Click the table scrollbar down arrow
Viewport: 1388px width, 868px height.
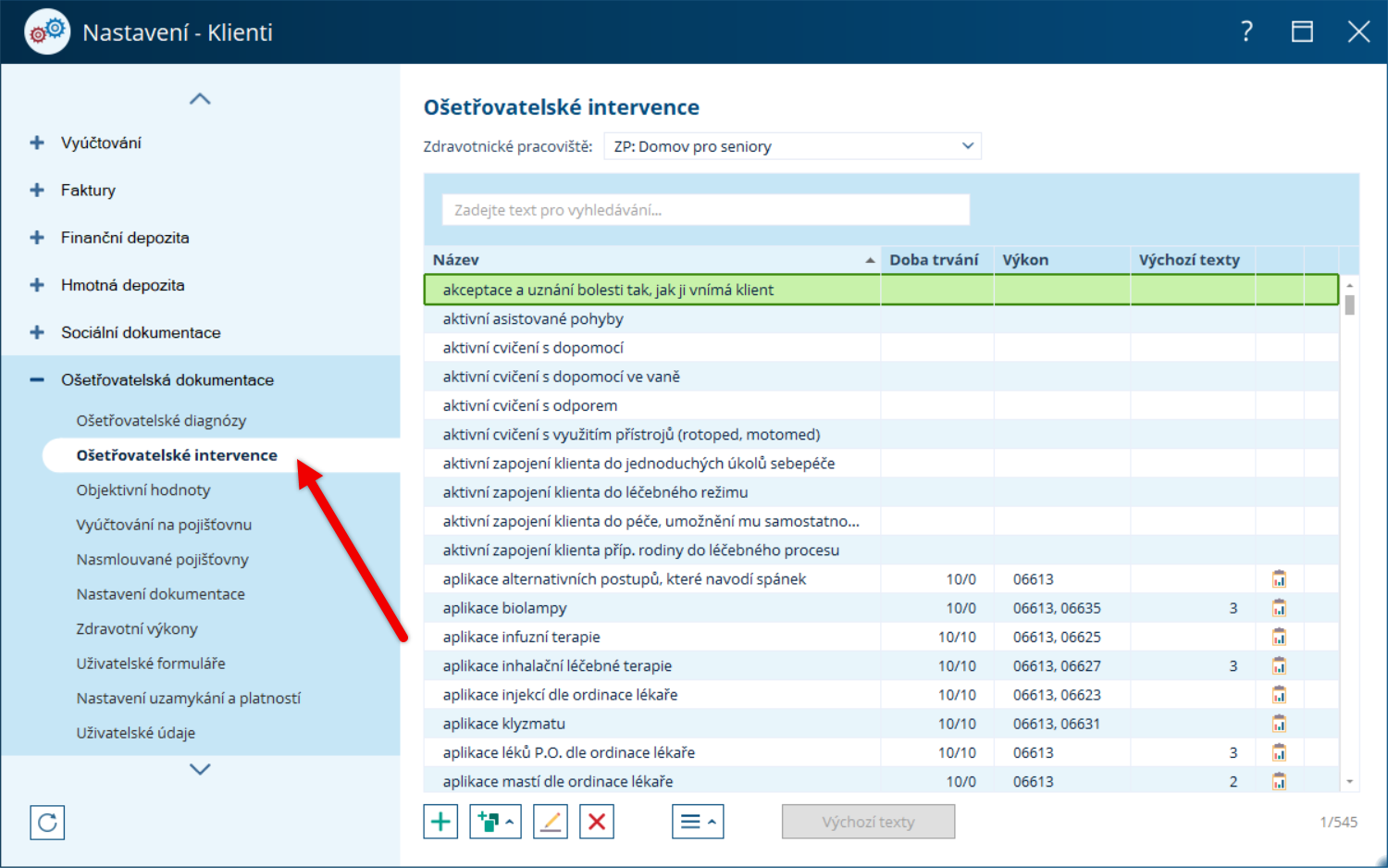[1350, 782]
